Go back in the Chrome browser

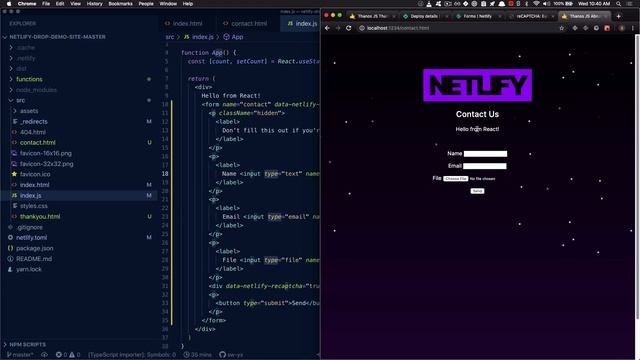327,28
